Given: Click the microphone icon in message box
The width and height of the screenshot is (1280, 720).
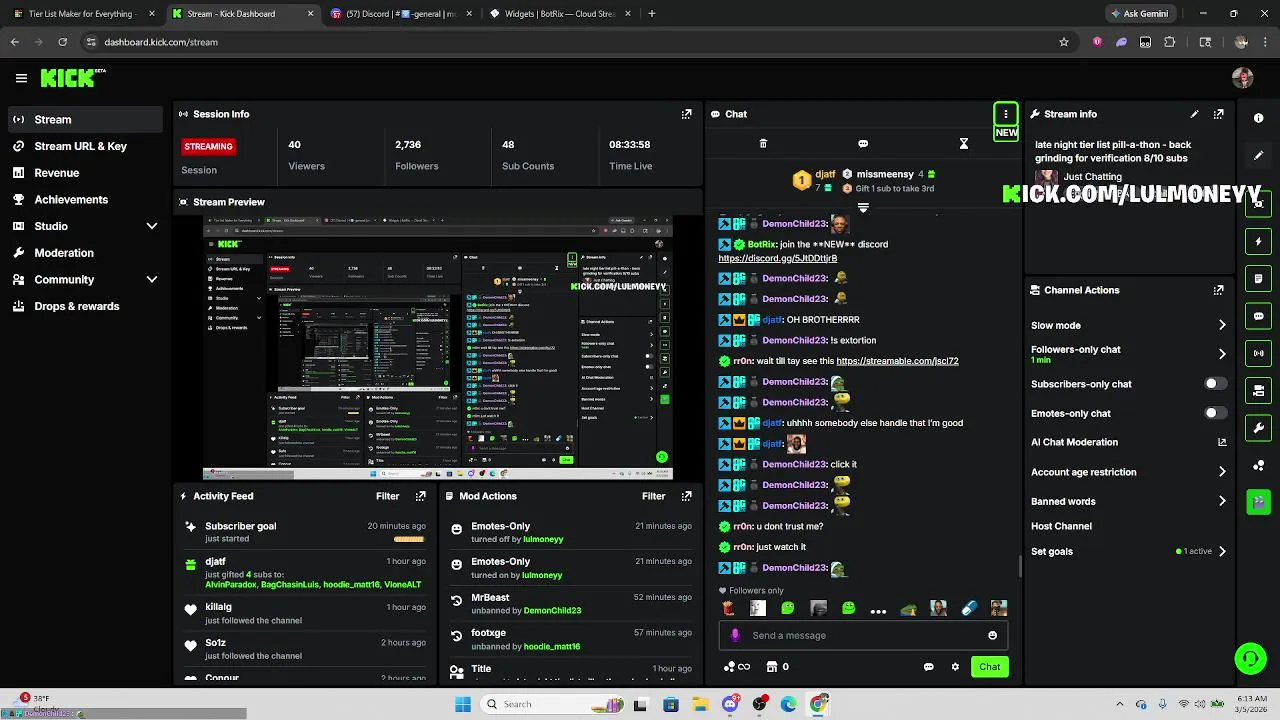Looking at the screenshot, I should 735,635.
